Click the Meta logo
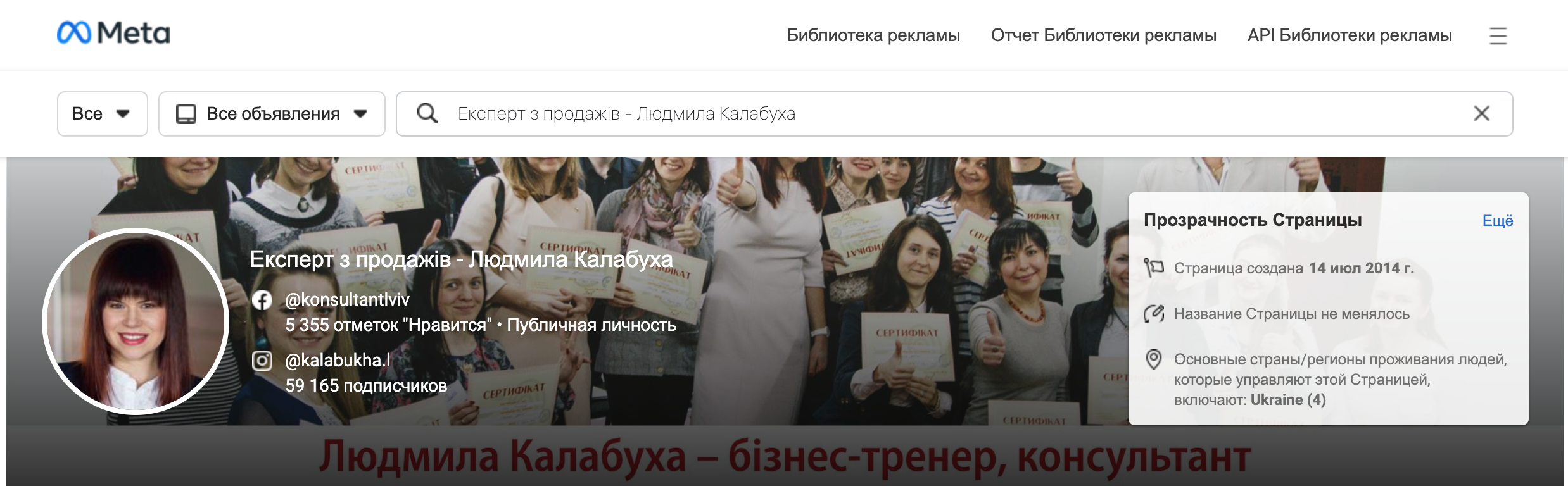 click(x=113, y=33)
